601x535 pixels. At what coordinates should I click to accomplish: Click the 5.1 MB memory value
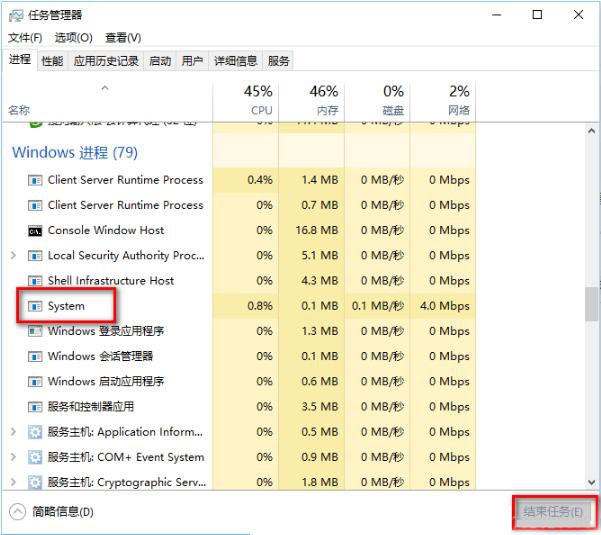(320, 255)
